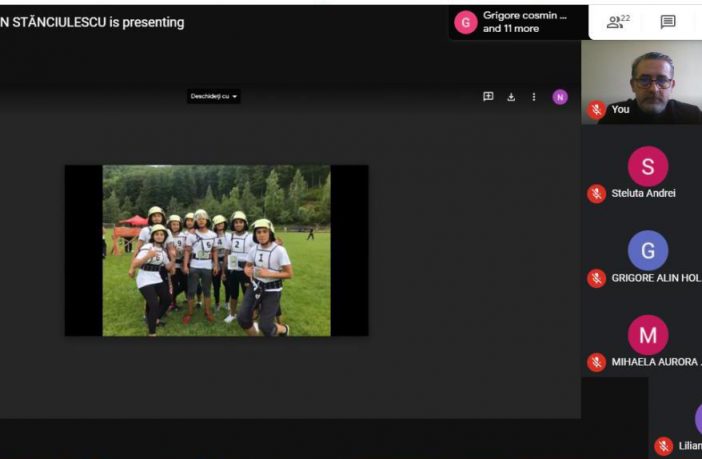
Task: Click muted mic icon beside GRIGORE ALIN
Action: (597, 278)
